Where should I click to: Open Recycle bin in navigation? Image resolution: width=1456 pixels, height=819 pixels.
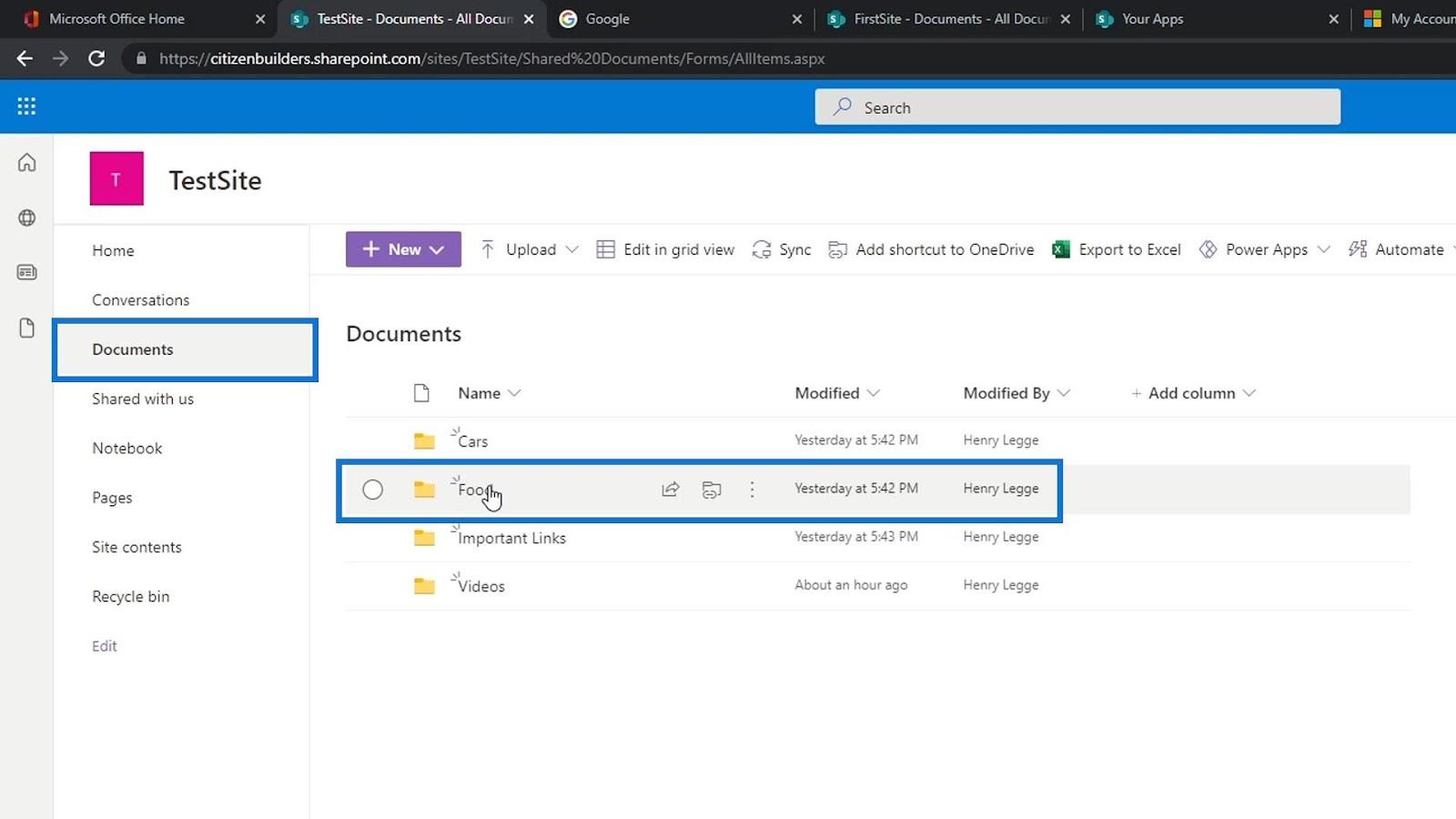(131, 597)
